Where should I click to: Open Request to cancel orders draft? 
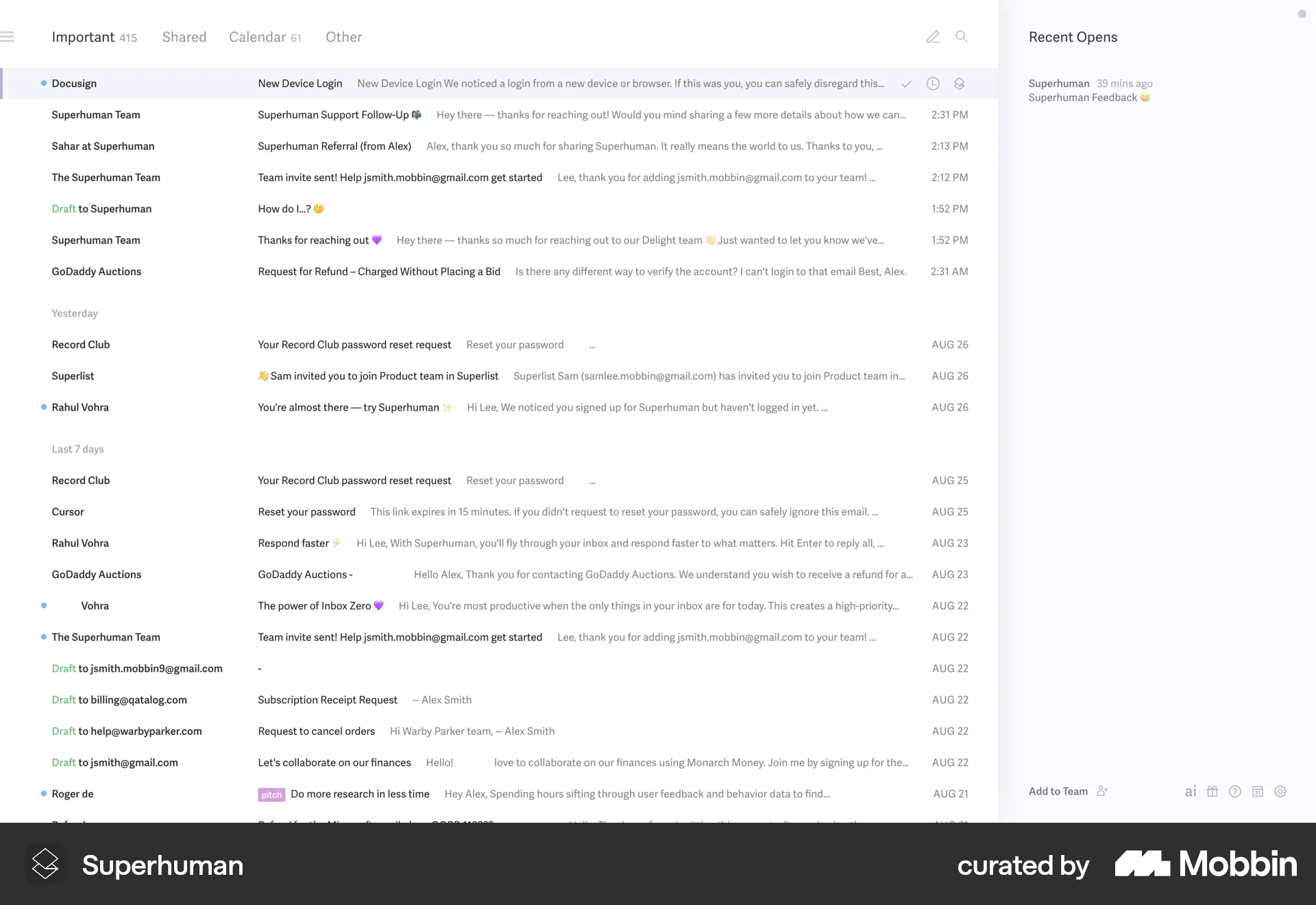(x=500, y=731)
